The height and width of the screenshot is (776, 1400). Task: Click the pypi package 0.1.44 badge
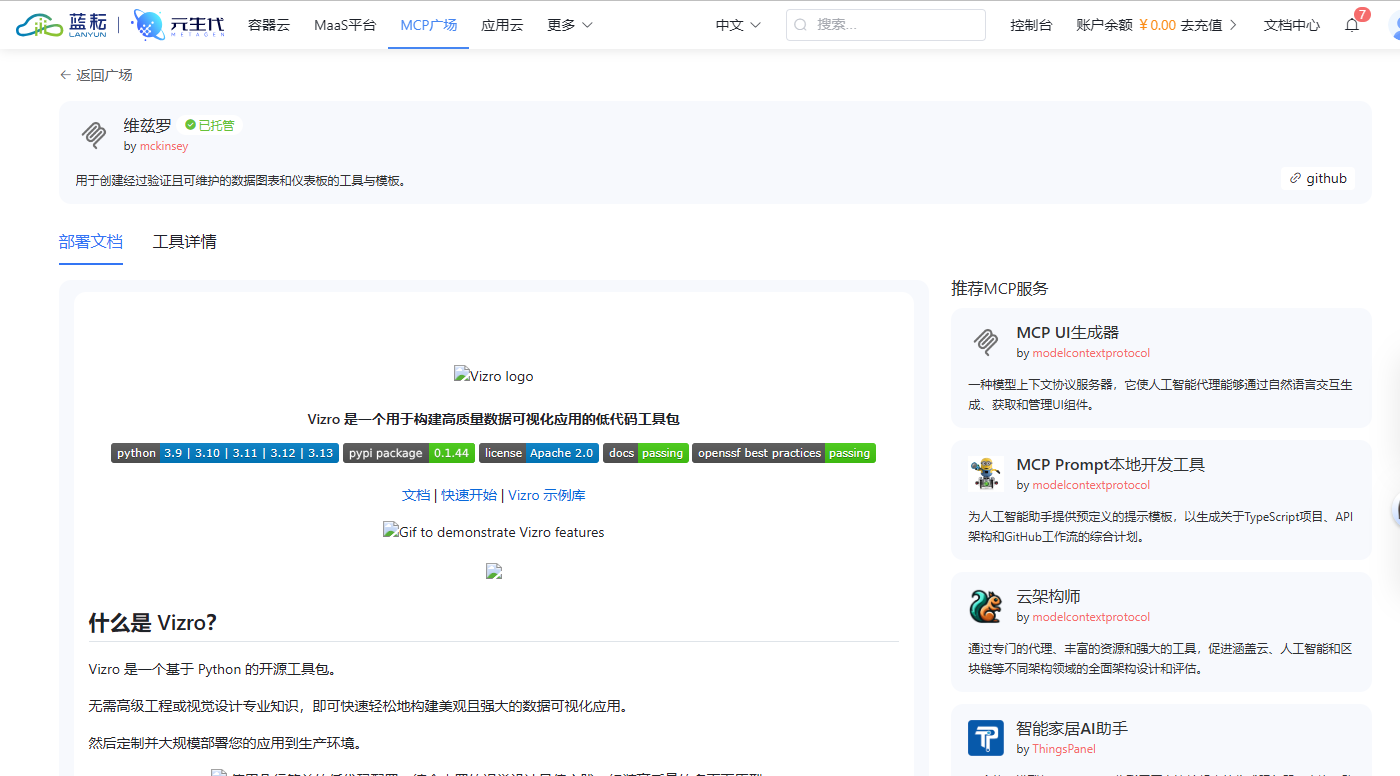click(408, 453)
